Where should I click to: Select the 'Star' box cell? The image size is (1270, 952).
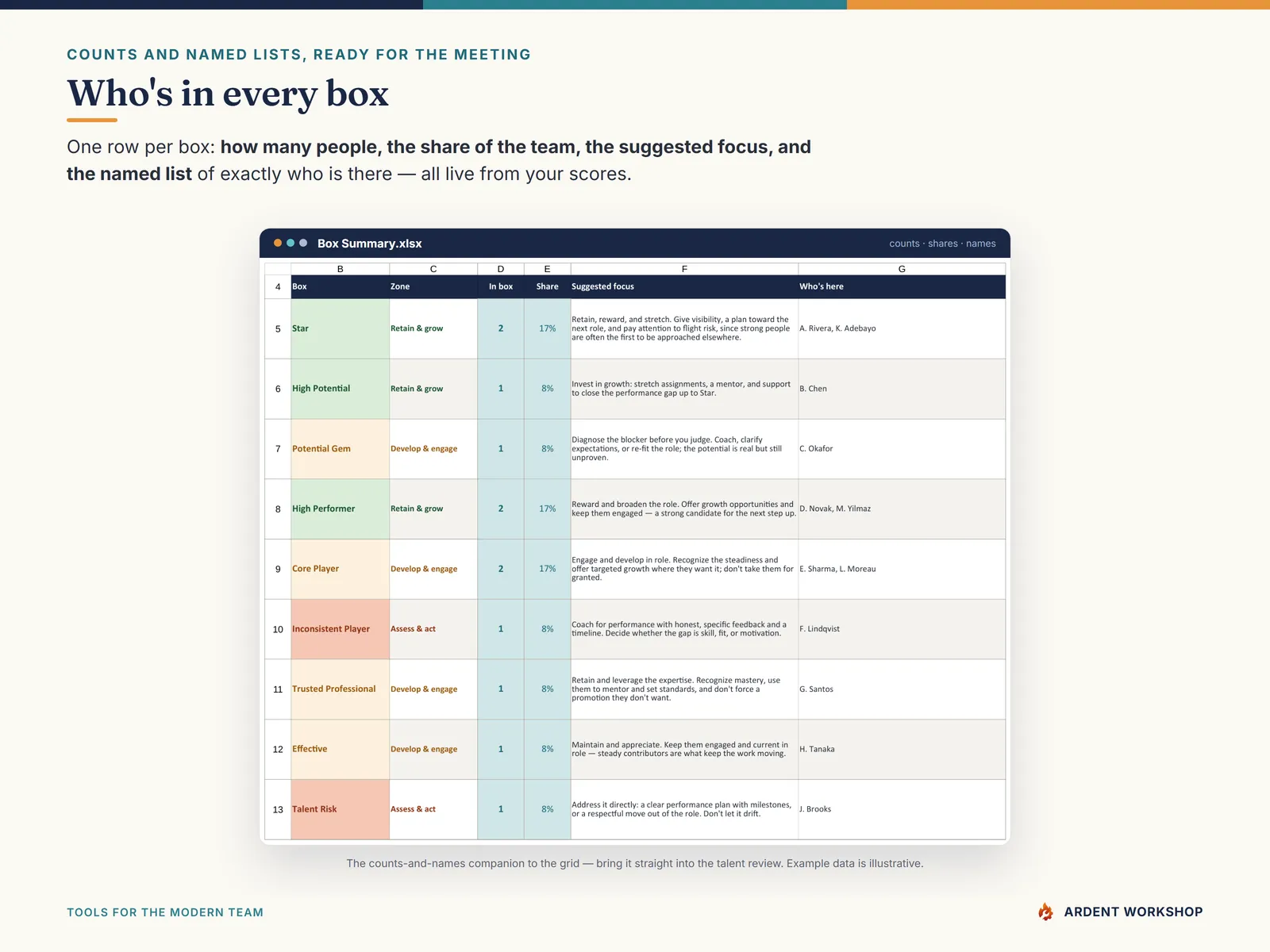(x=340, y=328)
